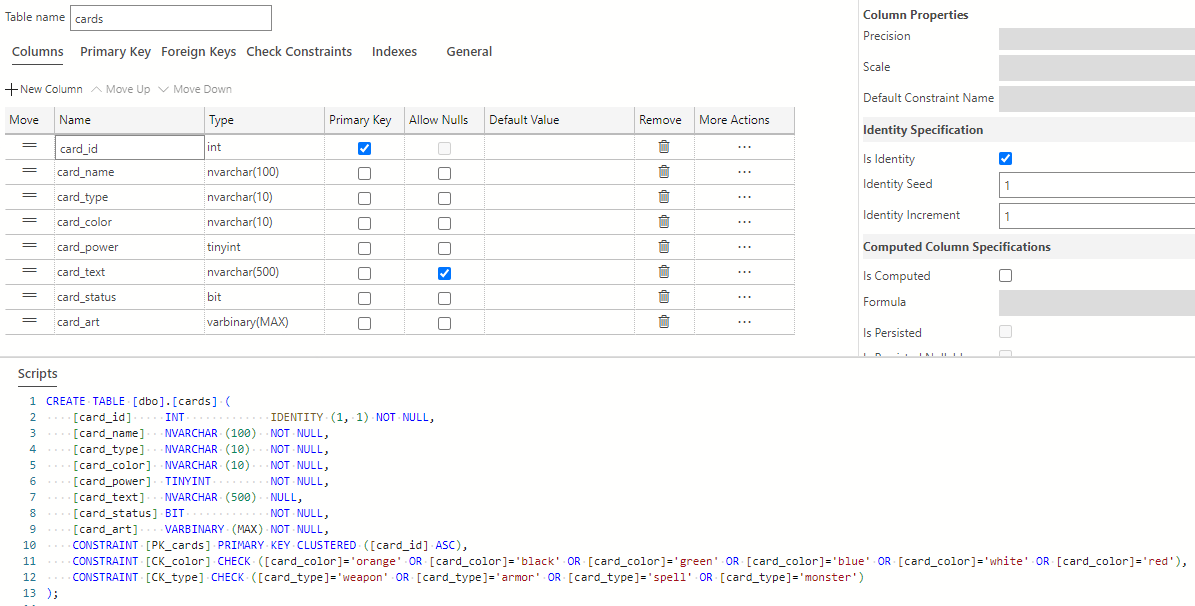Screen dimensions: 1195x606
Task: Enable Allow Nulls for card_art
Action: (444, 324)
